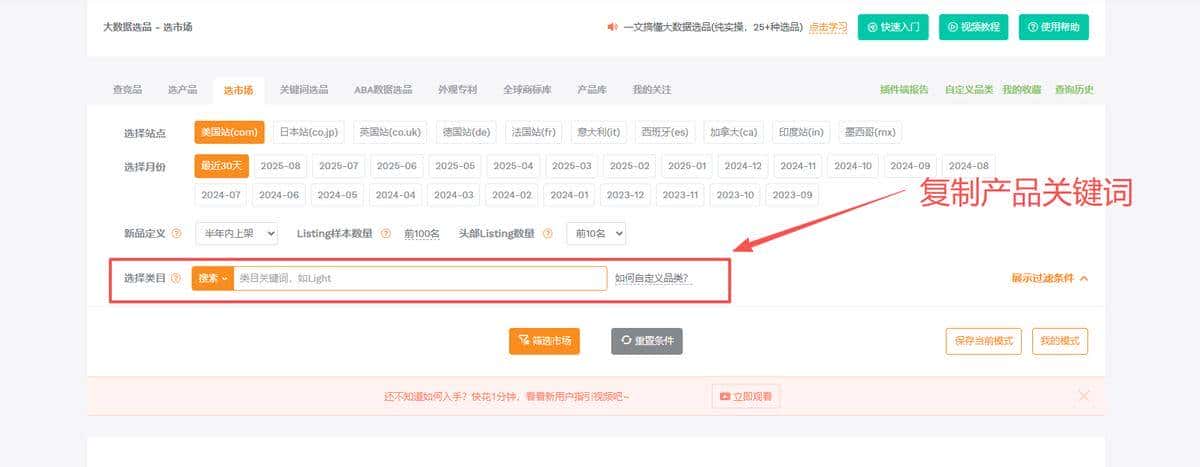Image resolution: width=1200 pixels, height=467 pixels.
Task: Click the help icon next to Listing样本数量
Action: point(386,234)
